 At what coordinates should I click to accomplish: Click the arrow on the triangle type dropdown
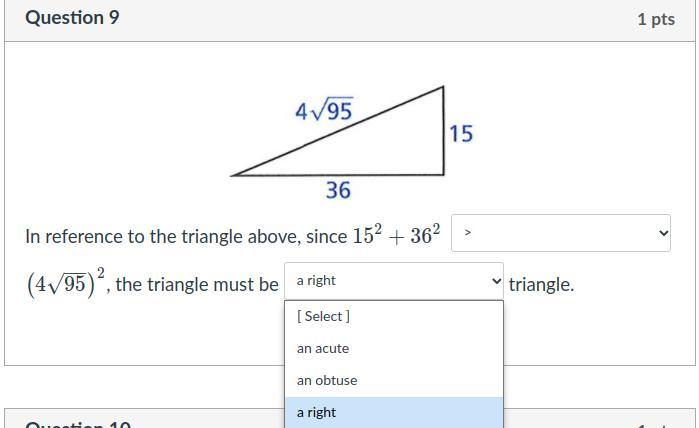pos(496,281)
